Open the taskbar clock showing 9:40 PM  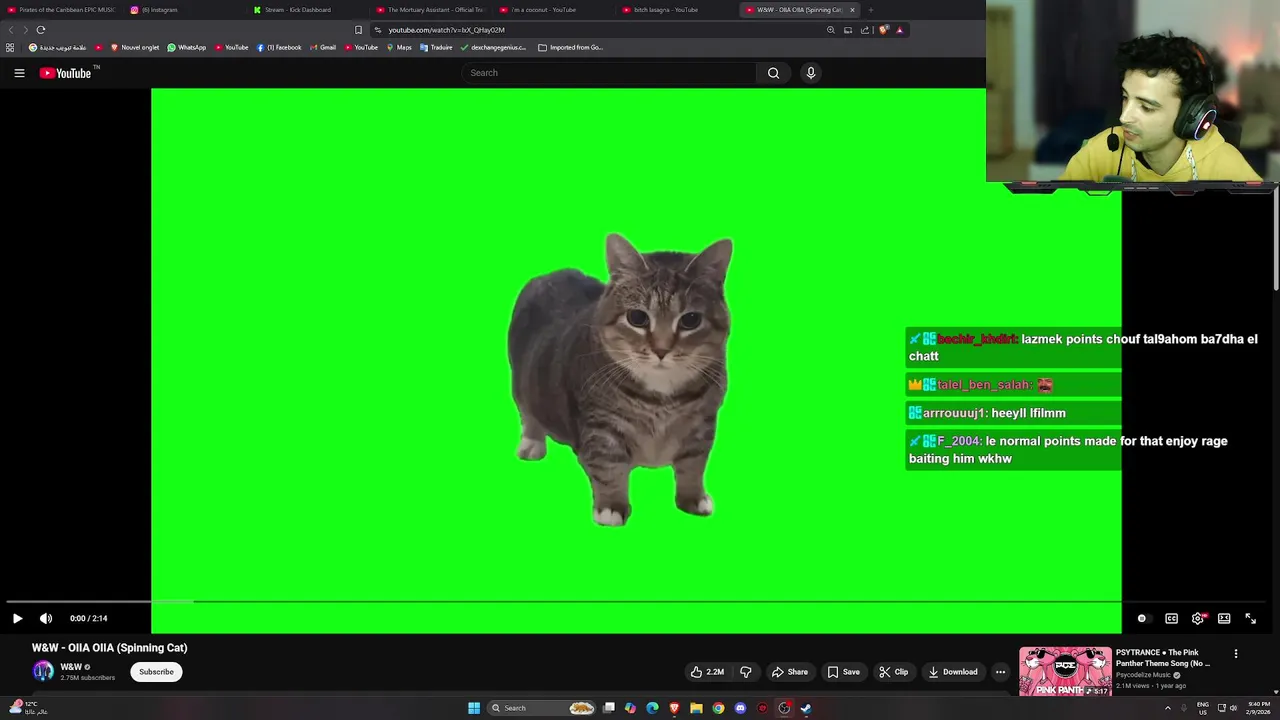(1259, 708)
